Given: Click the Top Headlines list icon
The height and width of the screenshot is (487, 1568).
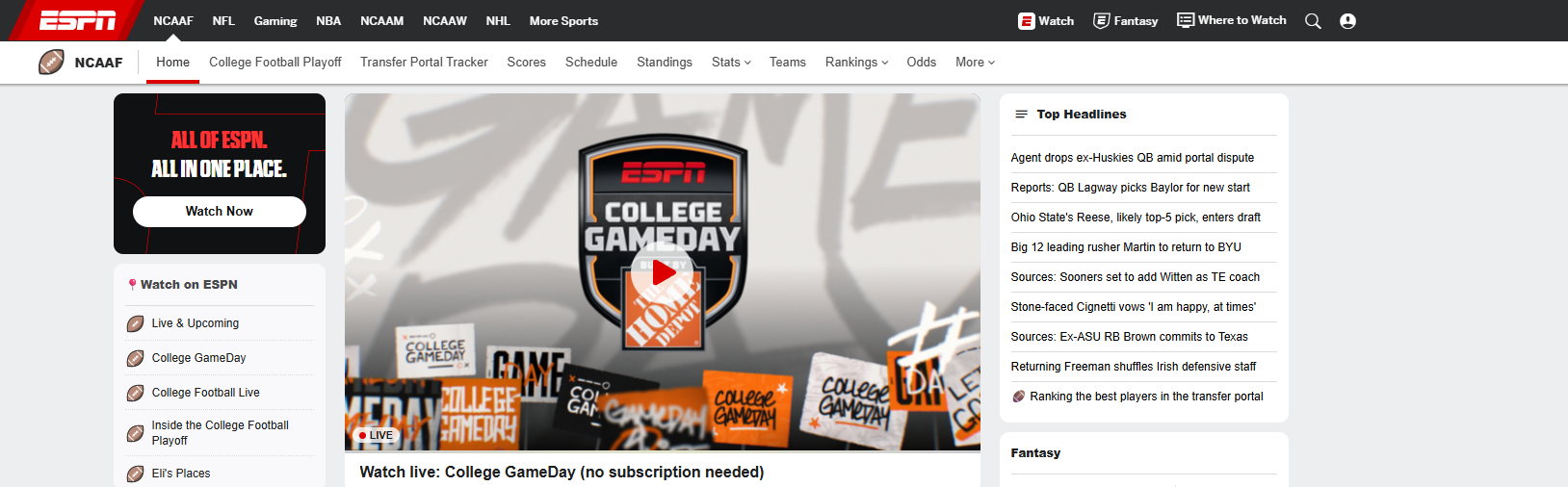Looking at the screenshot, I should click(1021, 115).
